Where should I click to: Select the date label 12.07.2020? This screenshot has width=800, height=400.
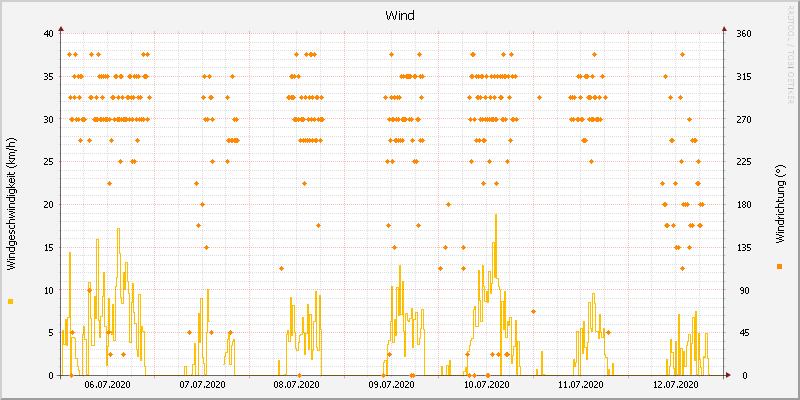675,384
